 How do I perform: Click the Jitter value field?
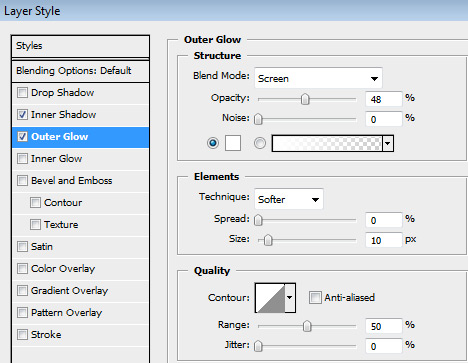coord(384,346)
